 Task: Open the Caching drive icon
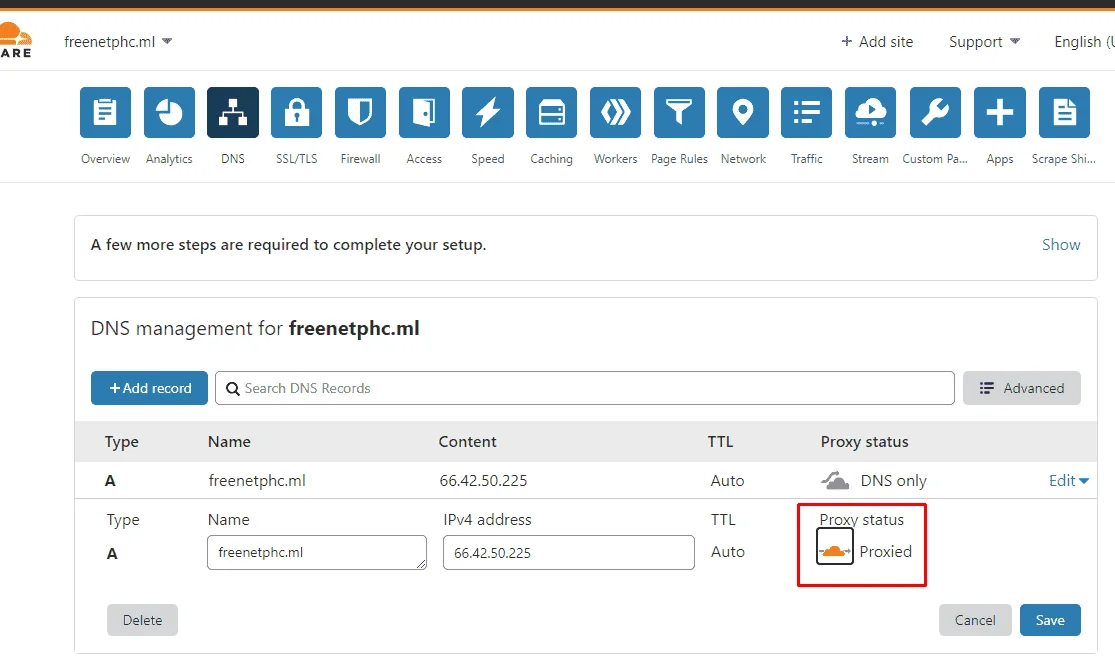[x=552, y=112]
